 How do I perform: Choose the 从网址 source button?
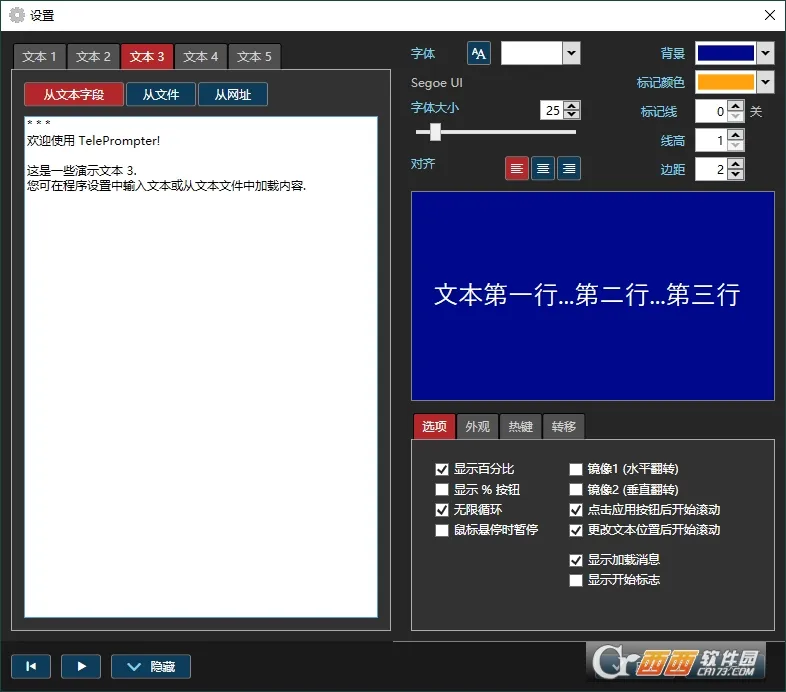tap(233, 94)
